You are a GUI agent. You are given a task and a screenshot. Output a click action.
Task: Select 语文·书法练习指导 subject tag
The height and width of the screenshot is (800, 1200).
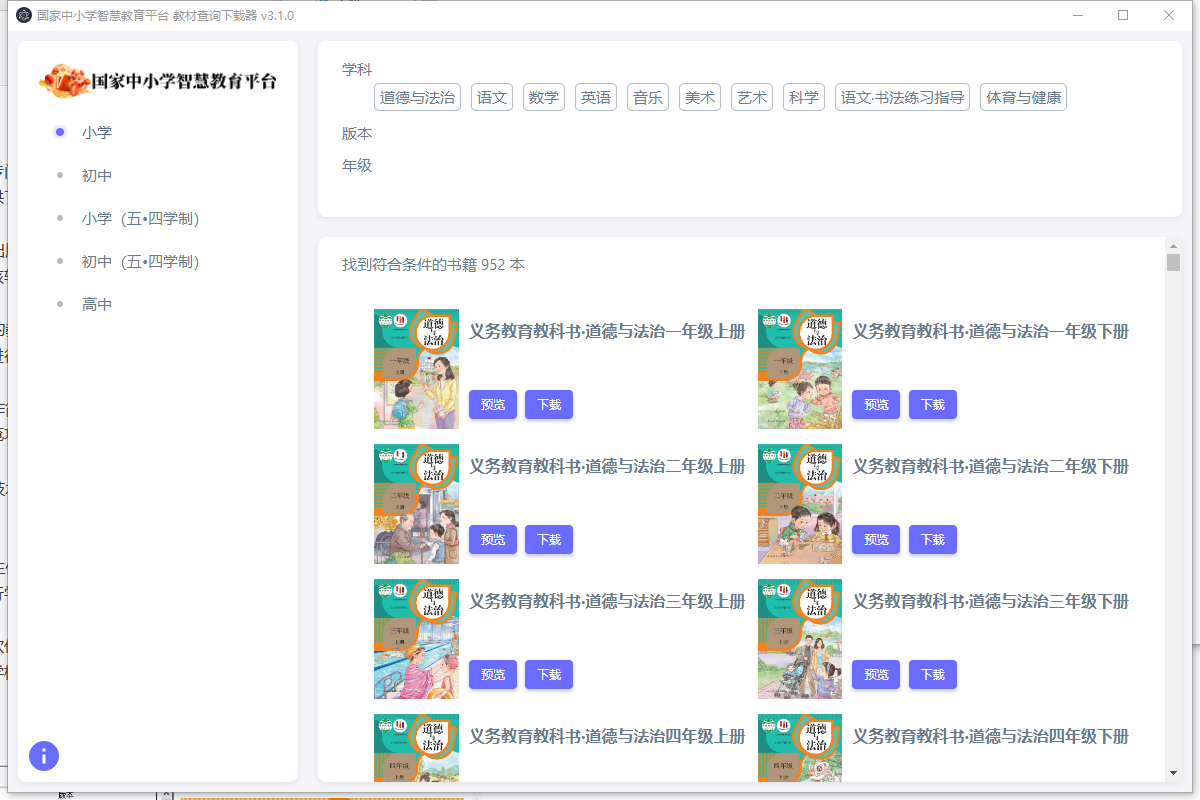(902, 97)
